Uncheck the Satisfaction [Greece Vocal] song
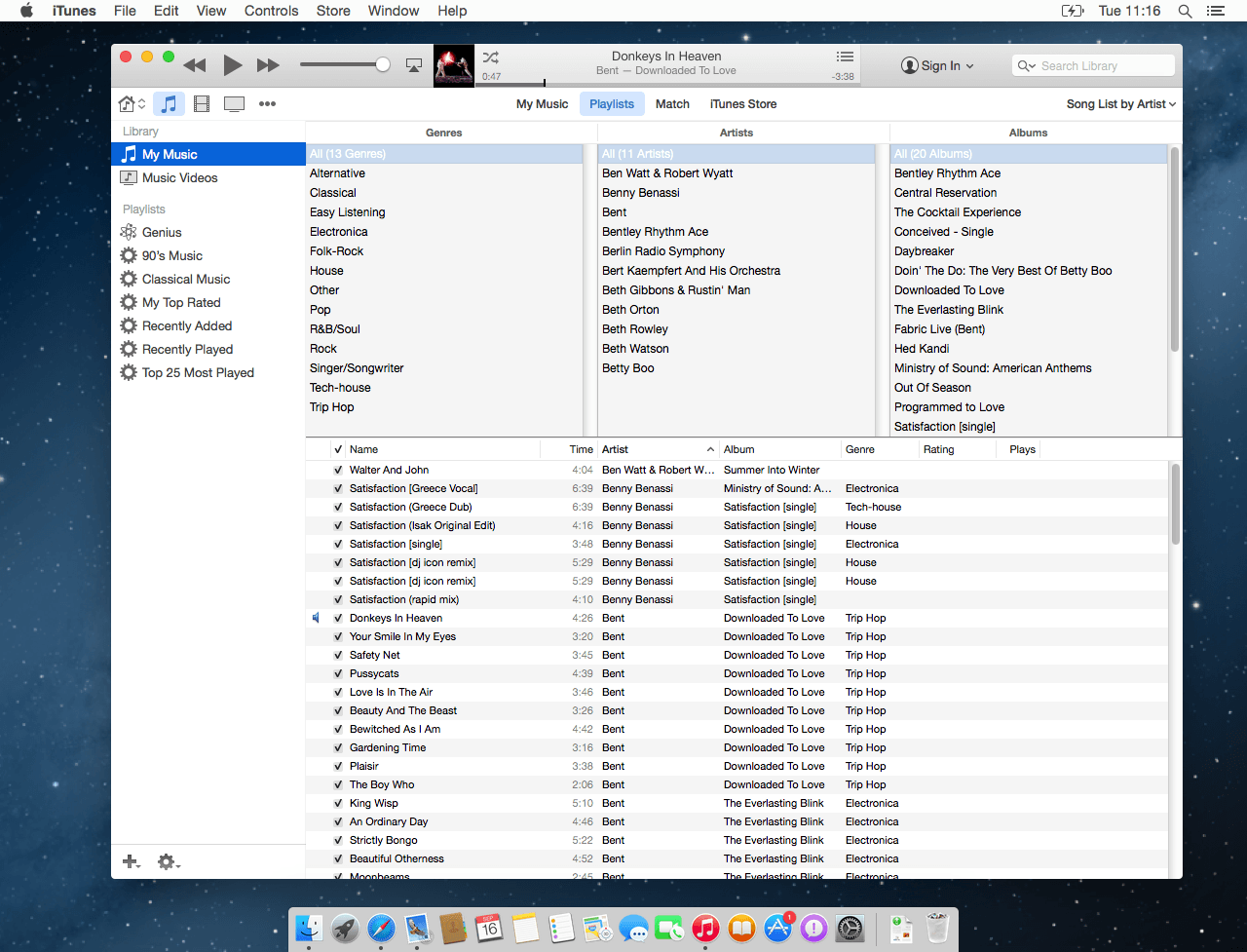This screenshot has height=952, width=1247. coord(338,488)
